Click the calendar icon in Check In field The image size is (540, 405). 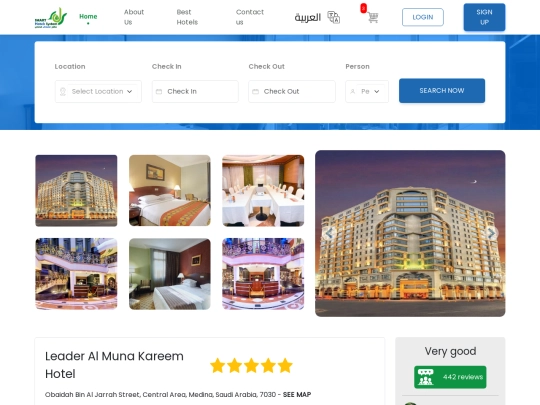159,92
